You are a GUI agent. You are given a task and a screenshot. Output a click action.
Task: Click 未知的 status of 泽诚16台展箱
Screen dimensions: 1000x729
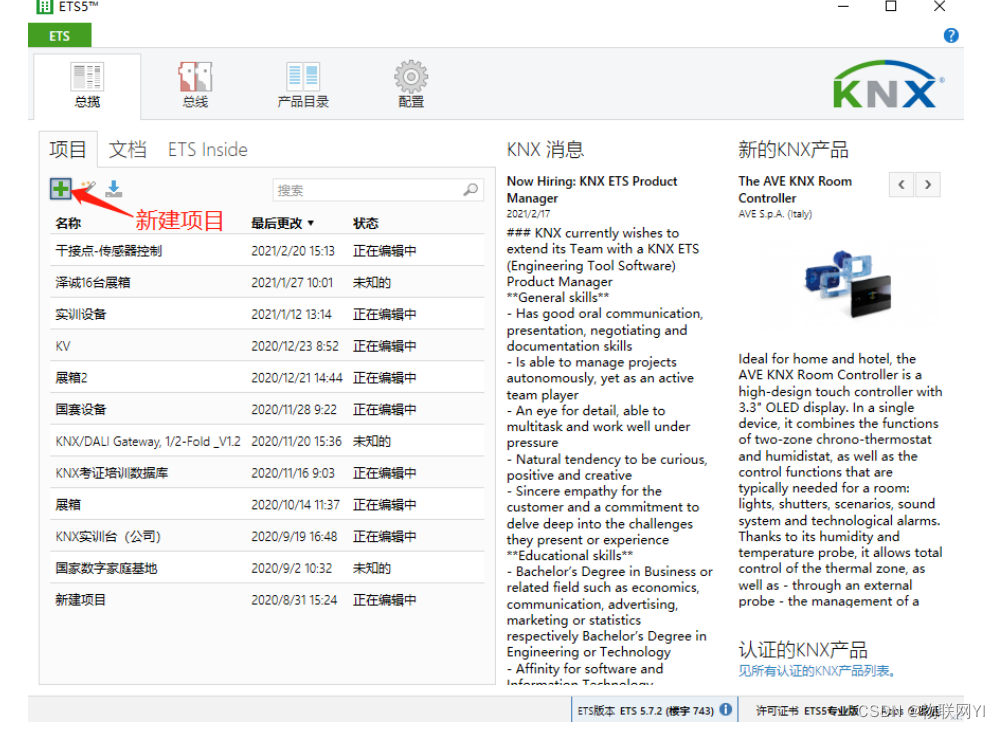pyautogui.click(x=372, y=283)
